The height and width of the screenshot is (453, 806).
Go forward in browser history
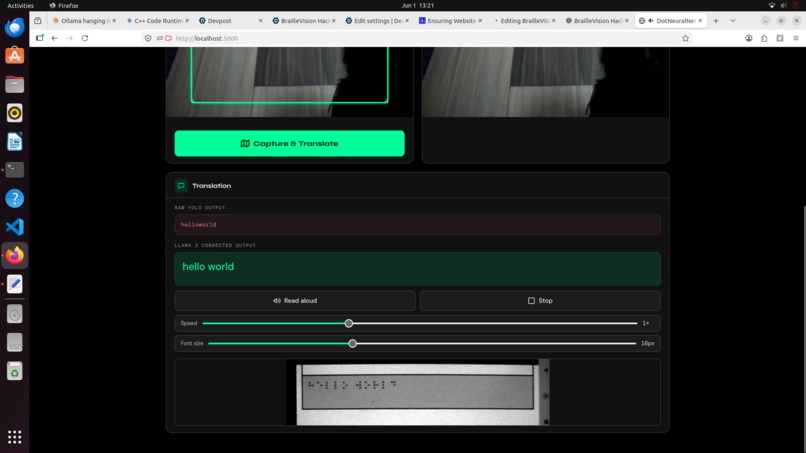70,38
